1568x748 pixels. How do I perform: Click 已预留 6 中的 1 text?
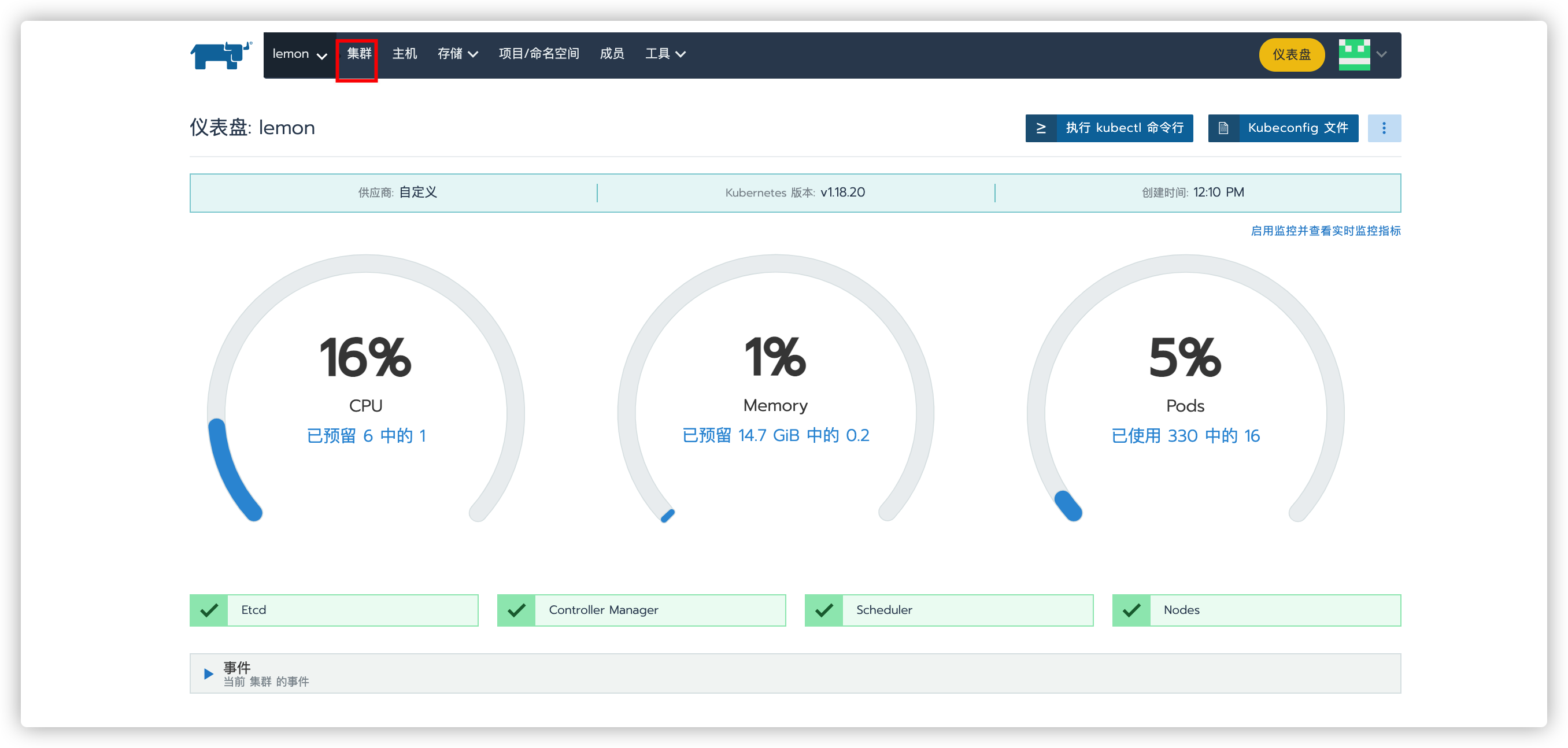(366, 436)
